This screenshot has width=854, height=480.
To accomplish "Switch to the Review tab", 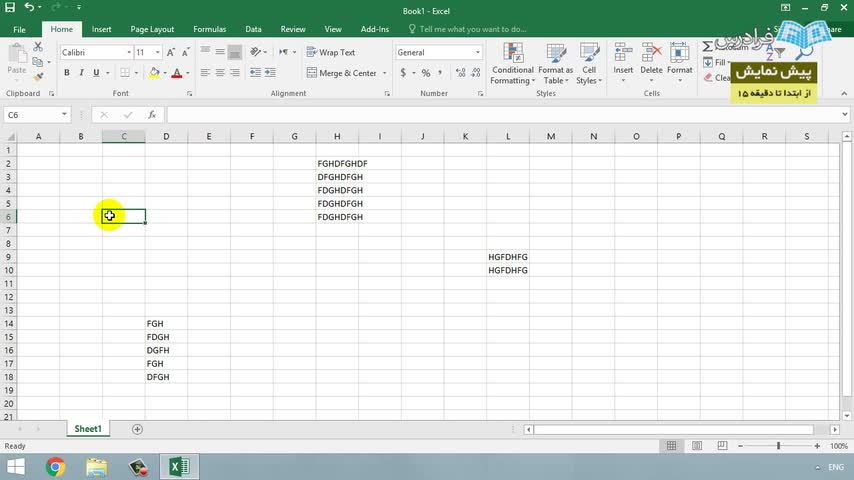I will 293,29.
